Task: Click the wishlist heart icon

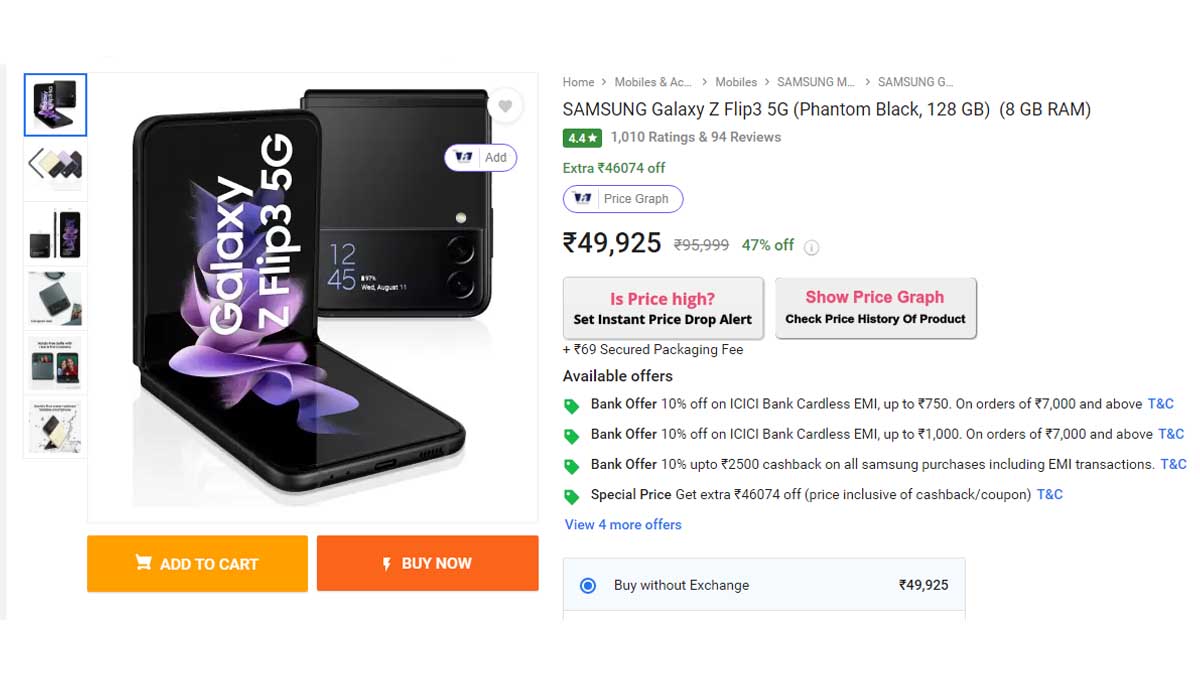Action: coord(505,105)
